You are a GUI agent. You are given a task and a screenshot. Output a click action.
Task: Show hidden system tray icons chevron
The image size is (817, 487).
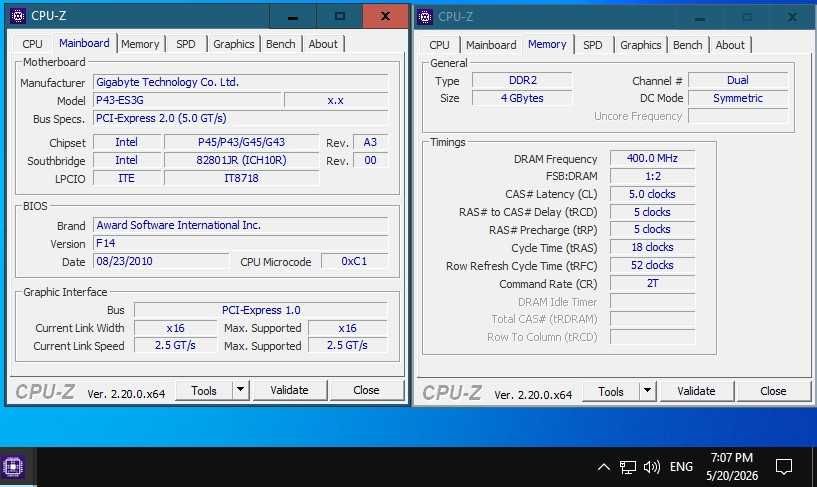coord(603,467)
